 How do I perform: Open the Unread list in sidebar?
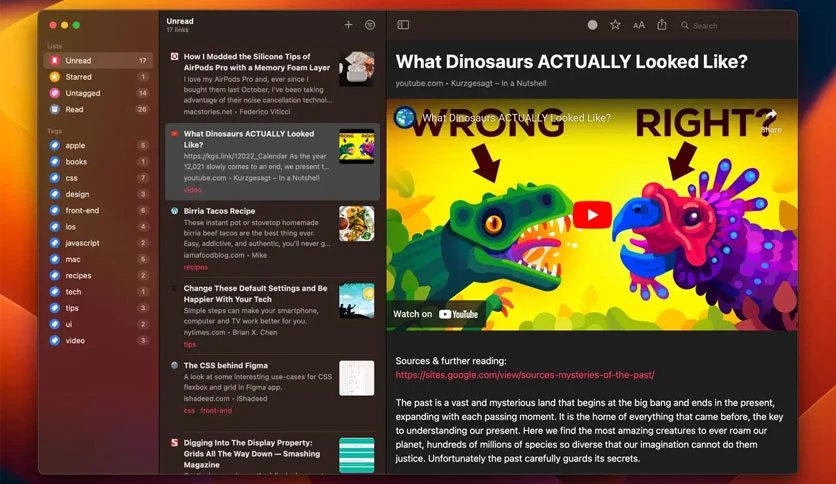coord(98,60)
